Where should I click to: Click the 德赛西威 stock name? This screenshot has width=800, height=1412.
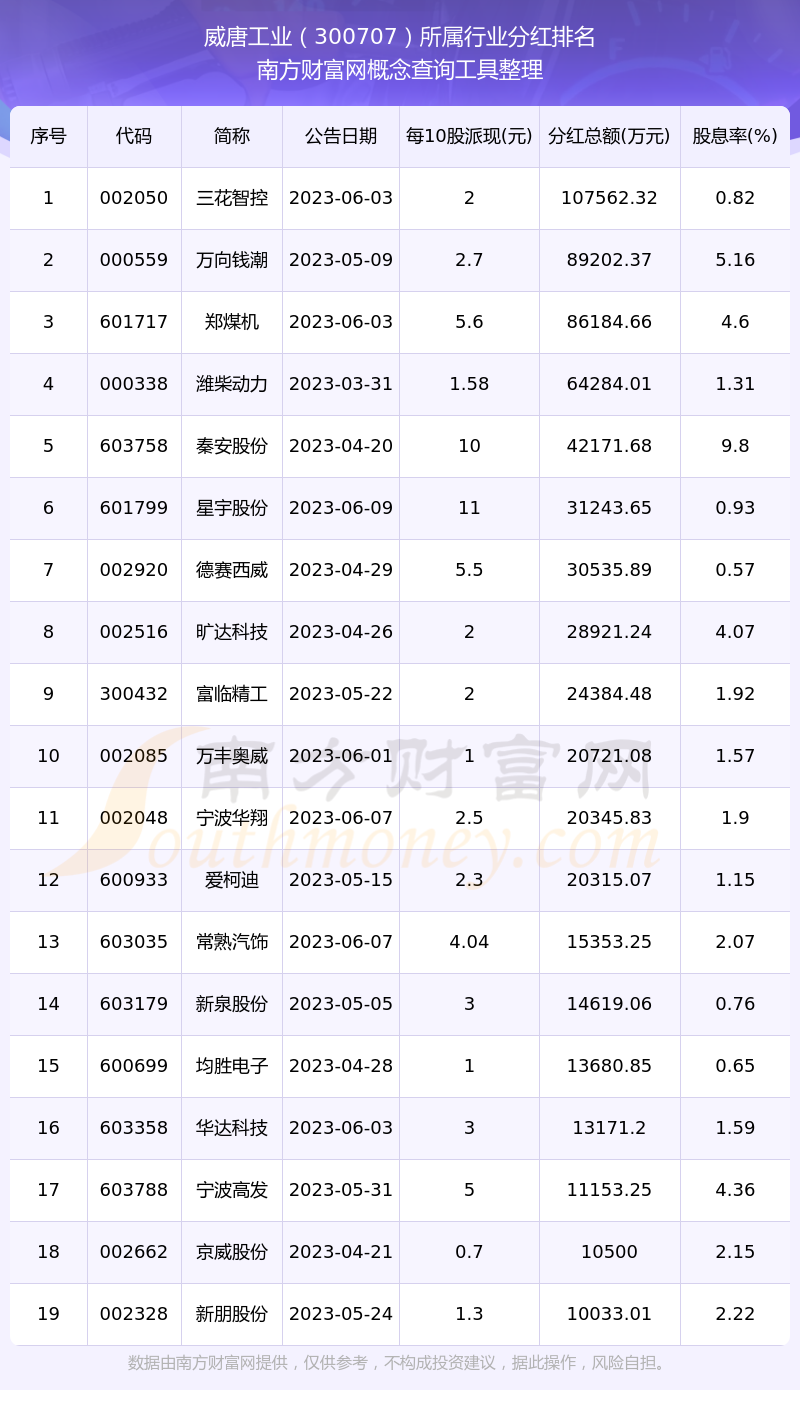pos(232,570)
